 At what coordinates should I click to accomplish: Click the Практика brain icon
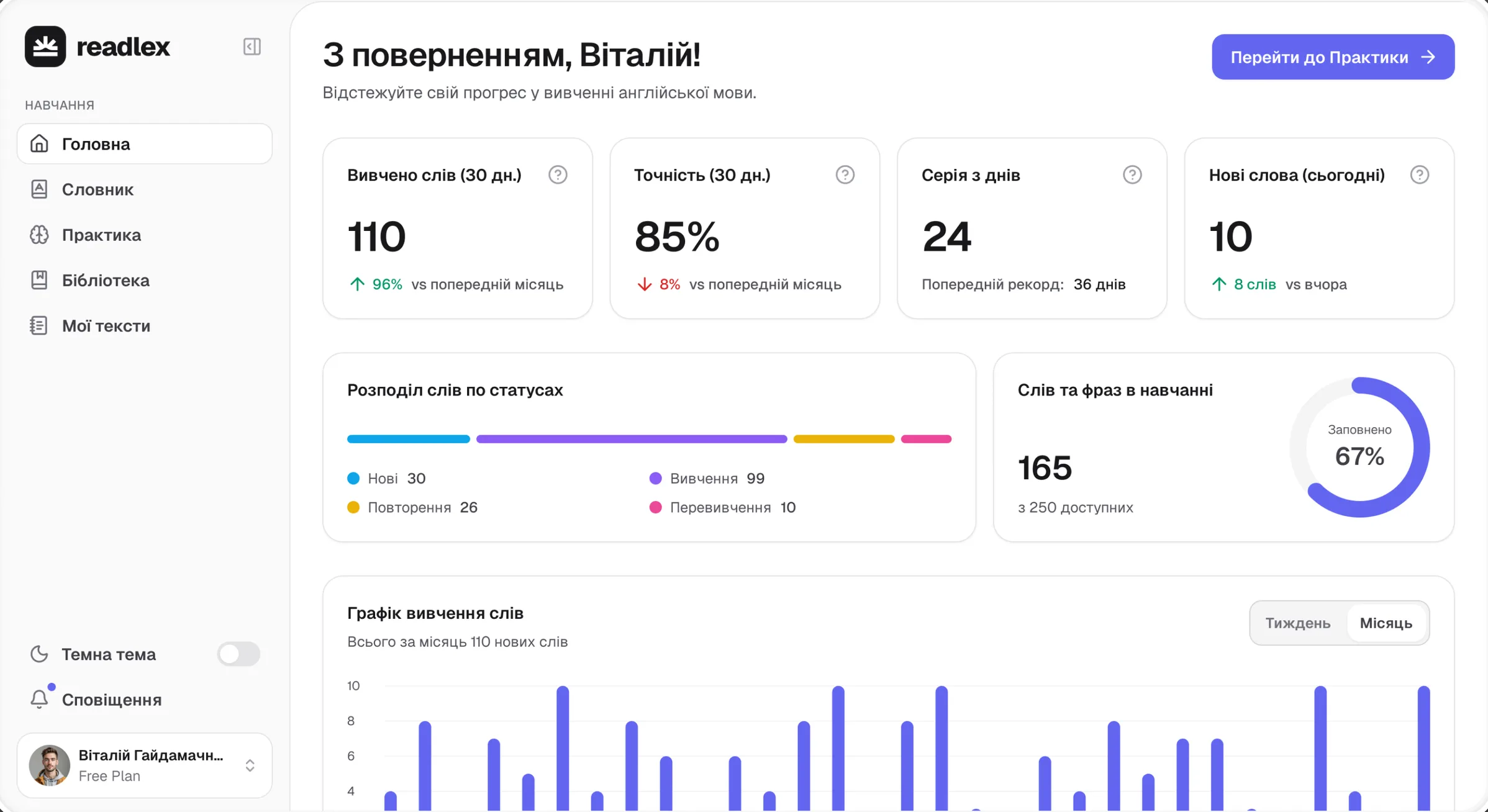(39, 235)
